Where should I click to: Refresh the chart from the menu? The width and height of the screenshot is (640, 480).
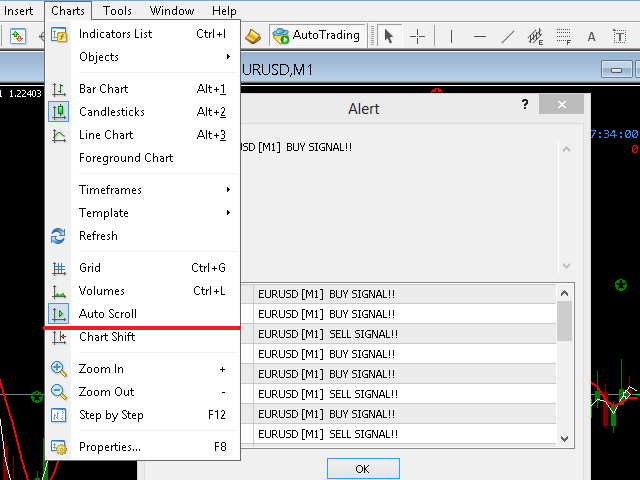coord(142,236)
